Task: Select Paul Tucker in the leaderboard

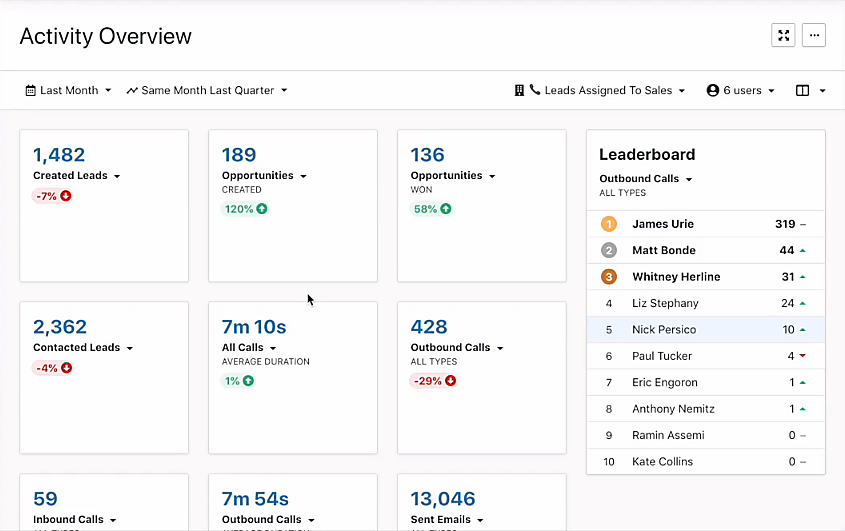Action: pos(705,356)
